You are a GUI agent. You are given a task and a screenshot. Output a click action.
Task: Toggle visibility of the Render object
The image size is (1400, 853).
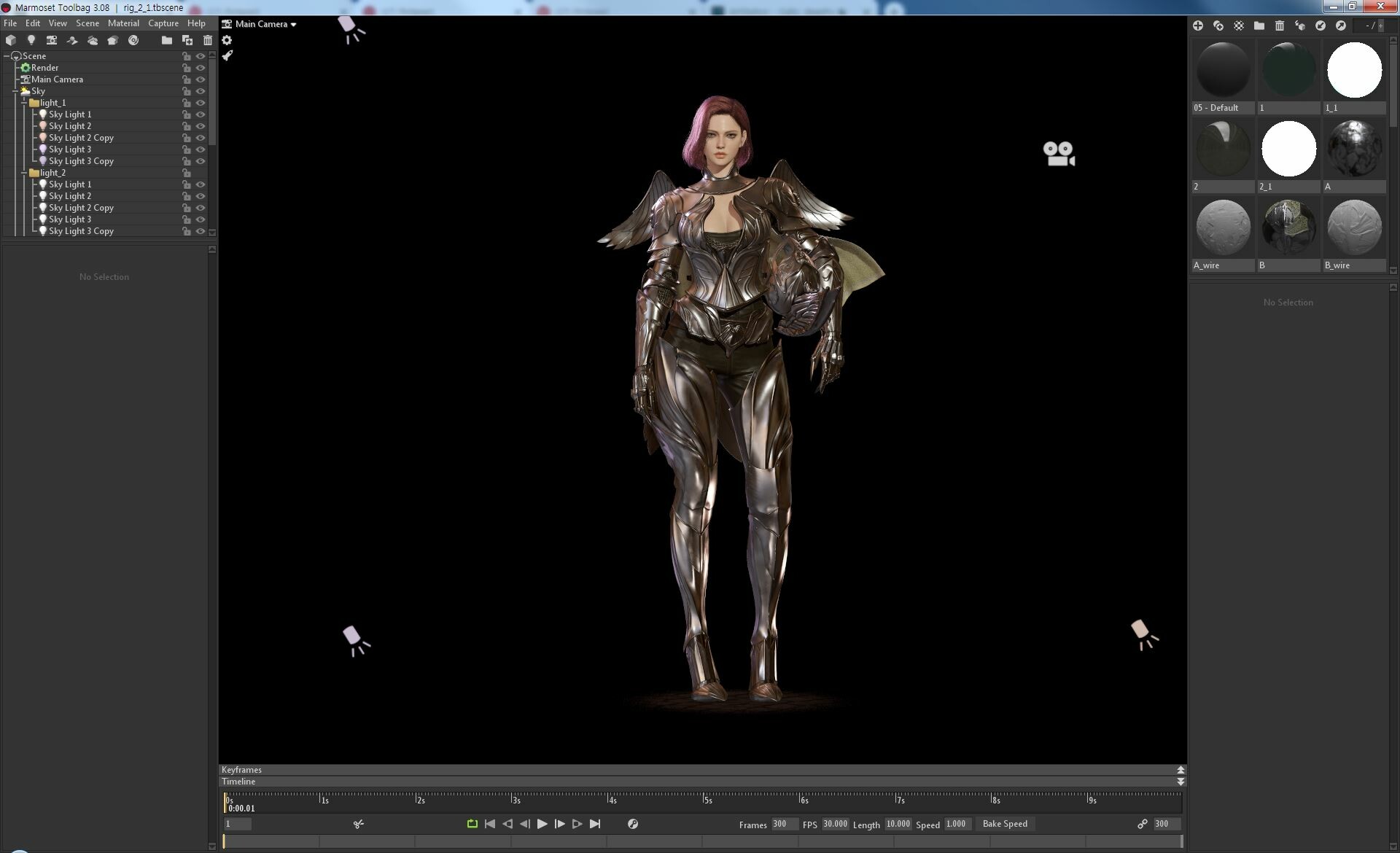[201, 68]
